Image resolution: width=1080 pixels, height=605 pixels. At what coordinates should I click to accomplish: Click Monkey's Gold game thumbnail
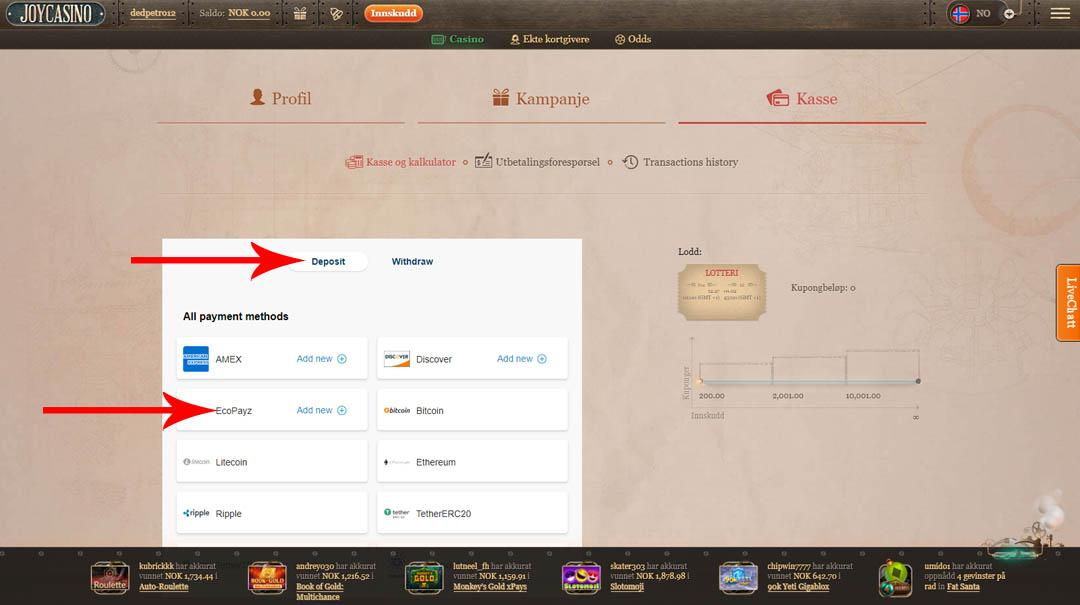pos(424,578)
